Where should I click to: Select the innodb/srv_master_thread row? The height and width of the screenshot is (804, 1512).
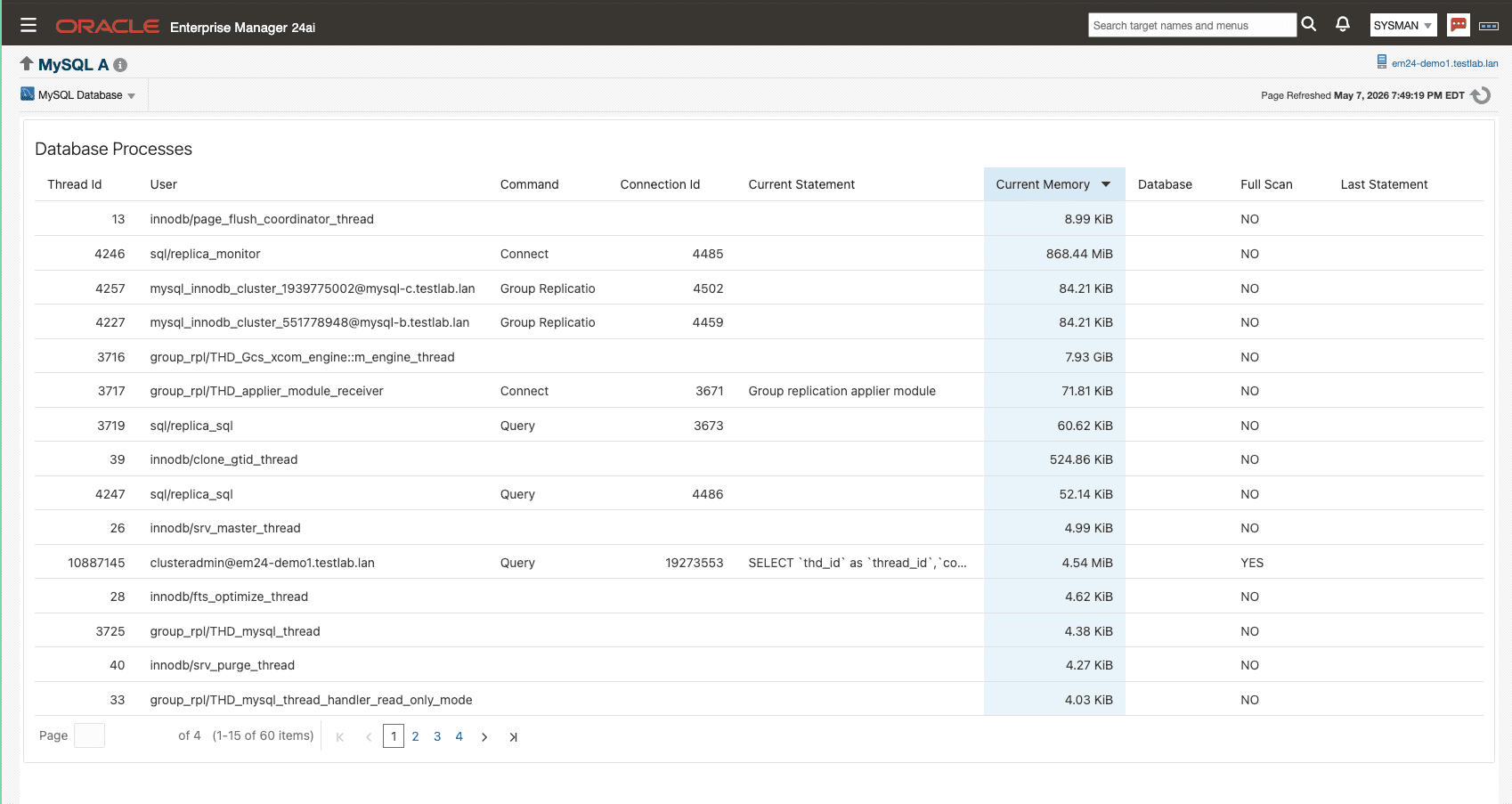759,528
